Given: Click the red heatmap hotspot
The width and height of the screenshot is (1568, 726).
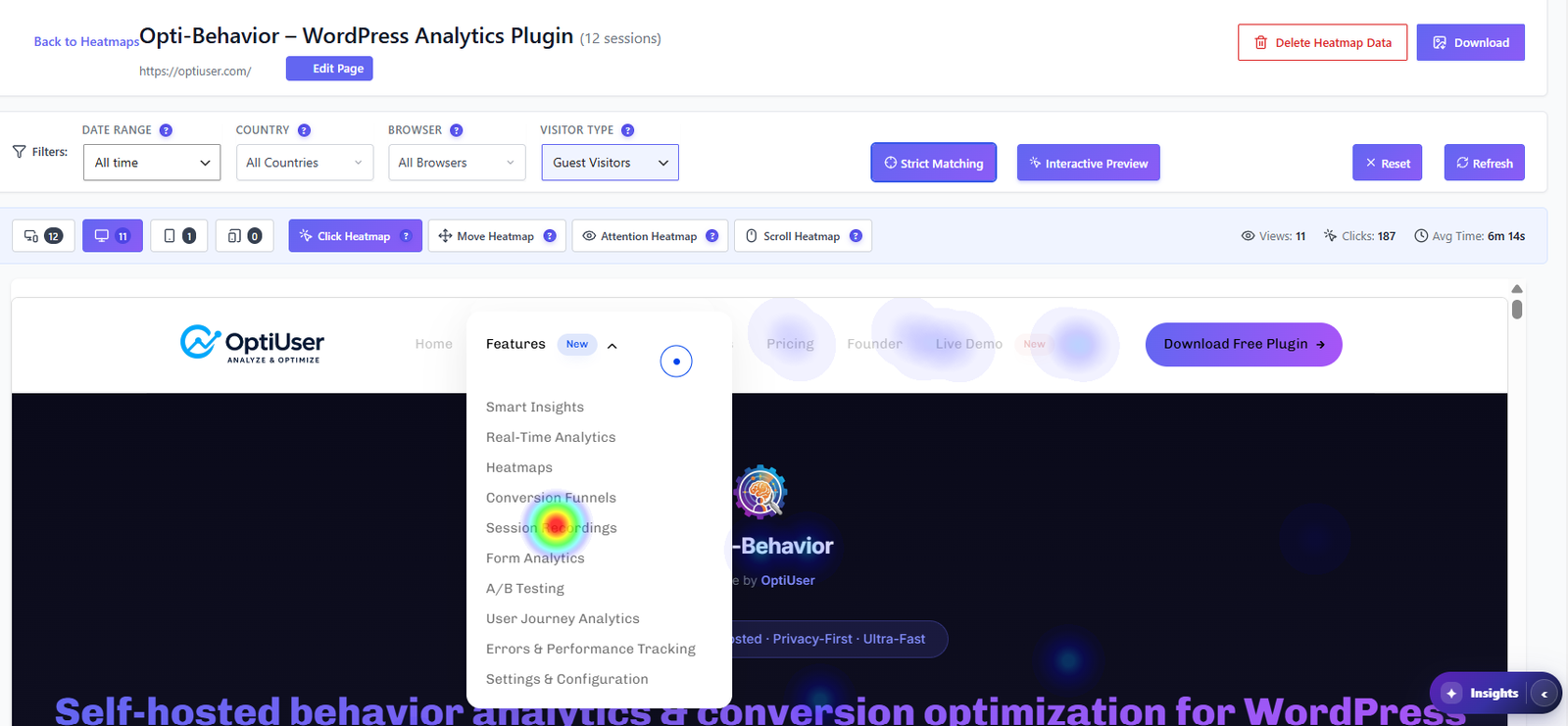Looking at the screenshot, I should (556, 526).
